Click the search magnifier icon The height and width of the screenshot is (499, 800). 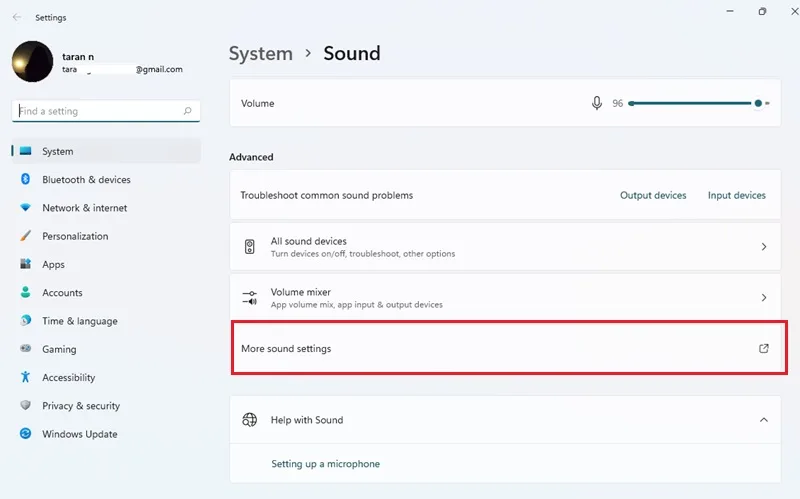187,111
